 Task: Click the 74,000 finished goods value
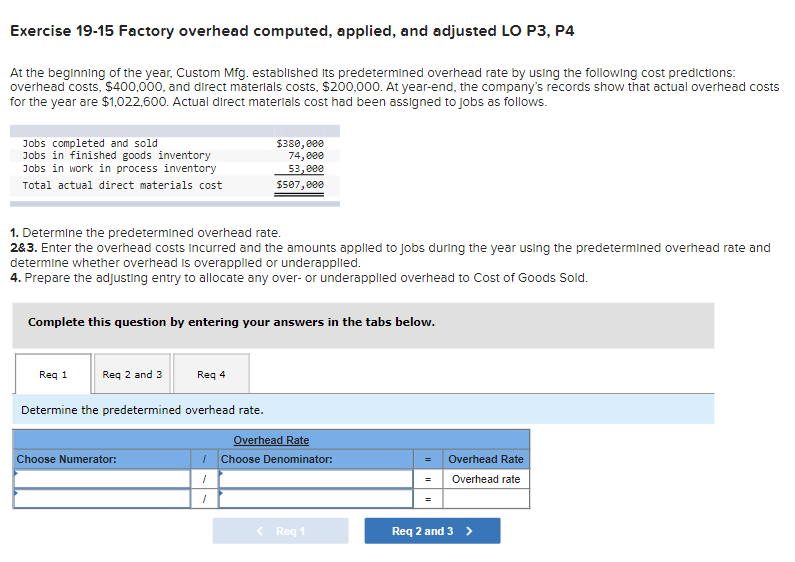306,156
